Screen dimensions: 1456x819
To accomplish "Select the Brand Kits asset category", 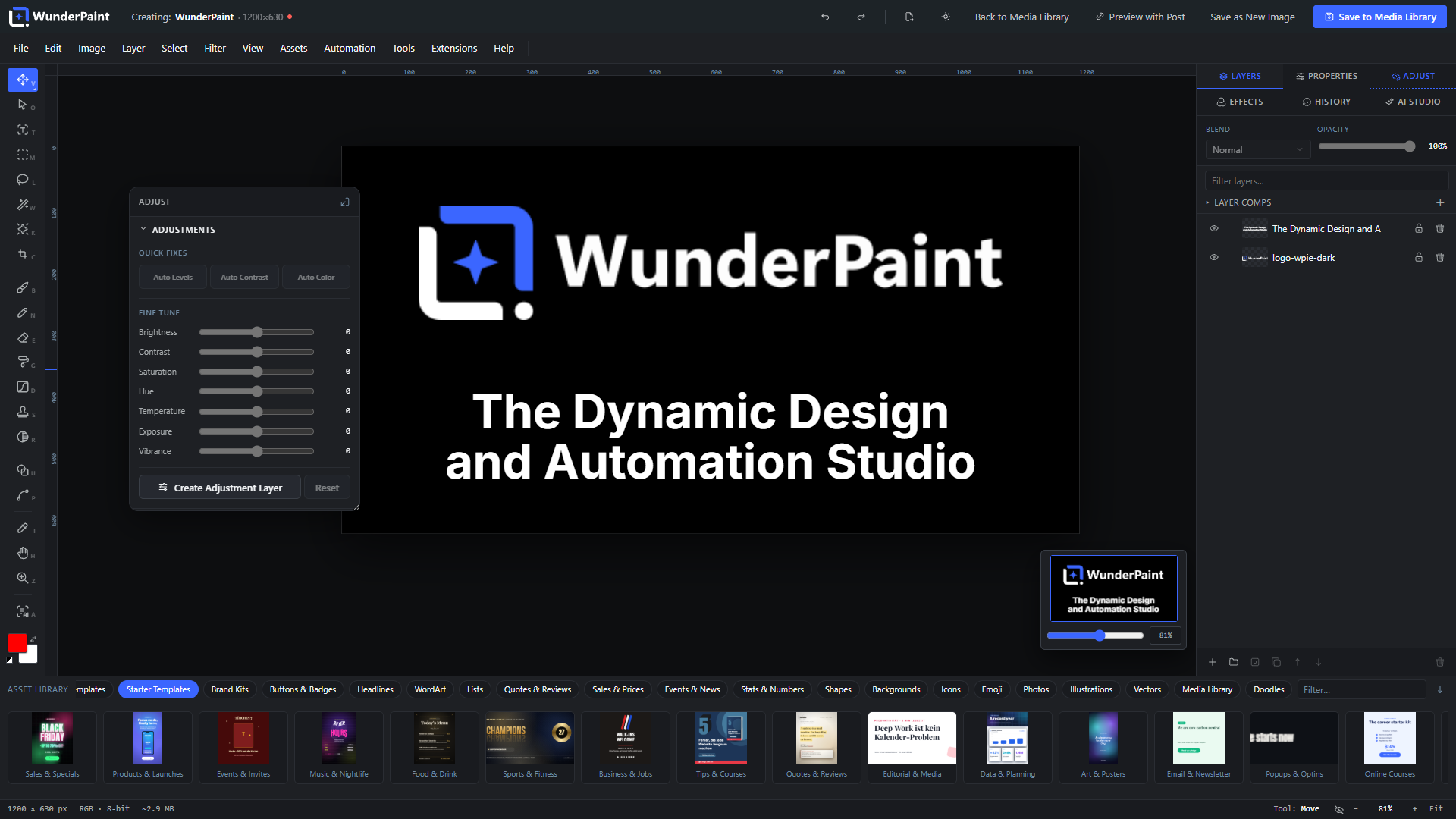I will click(x=230, y=689).
